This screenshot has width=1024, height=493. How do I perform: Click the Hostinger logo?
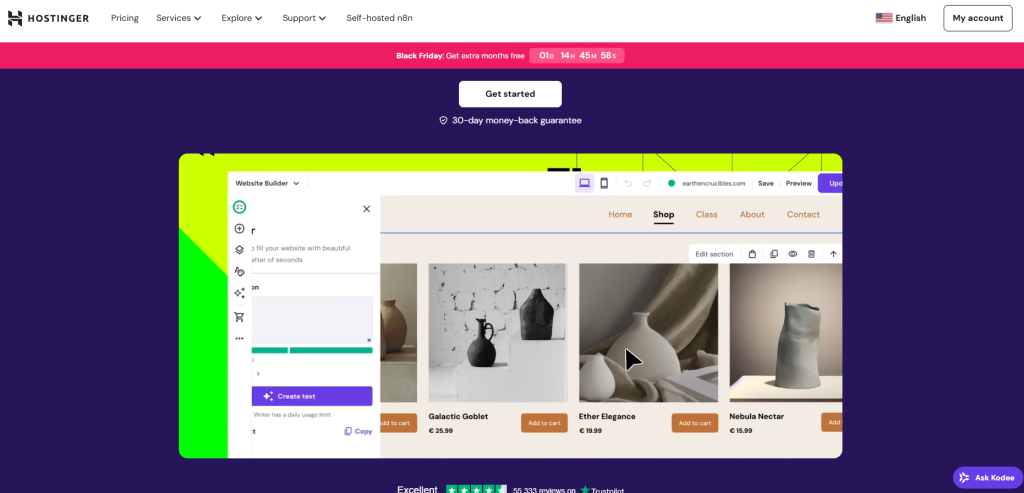pos(48,18)
